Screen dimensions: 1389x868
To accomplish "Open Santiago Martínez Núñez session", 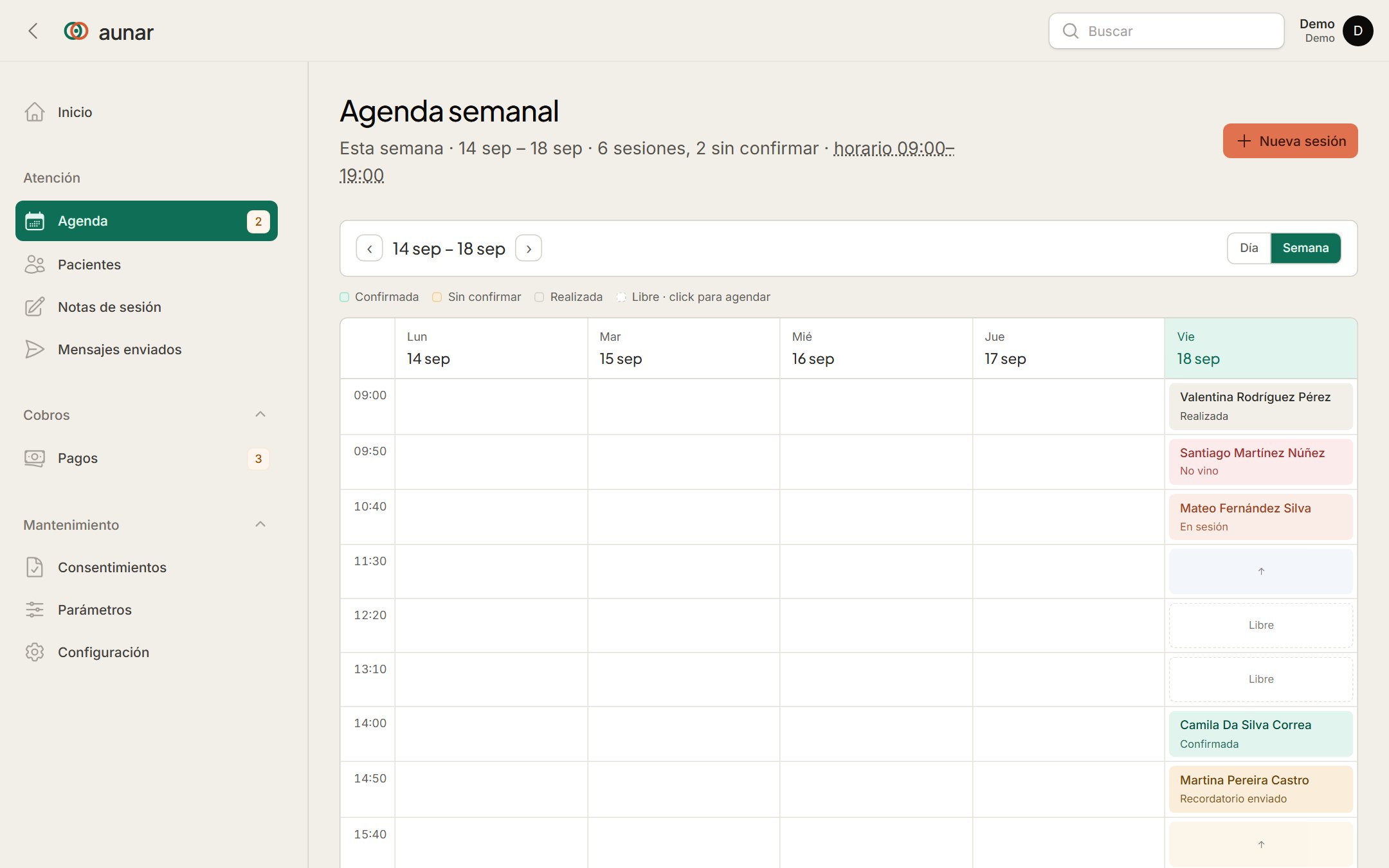I will click(x=1260, y=462).
